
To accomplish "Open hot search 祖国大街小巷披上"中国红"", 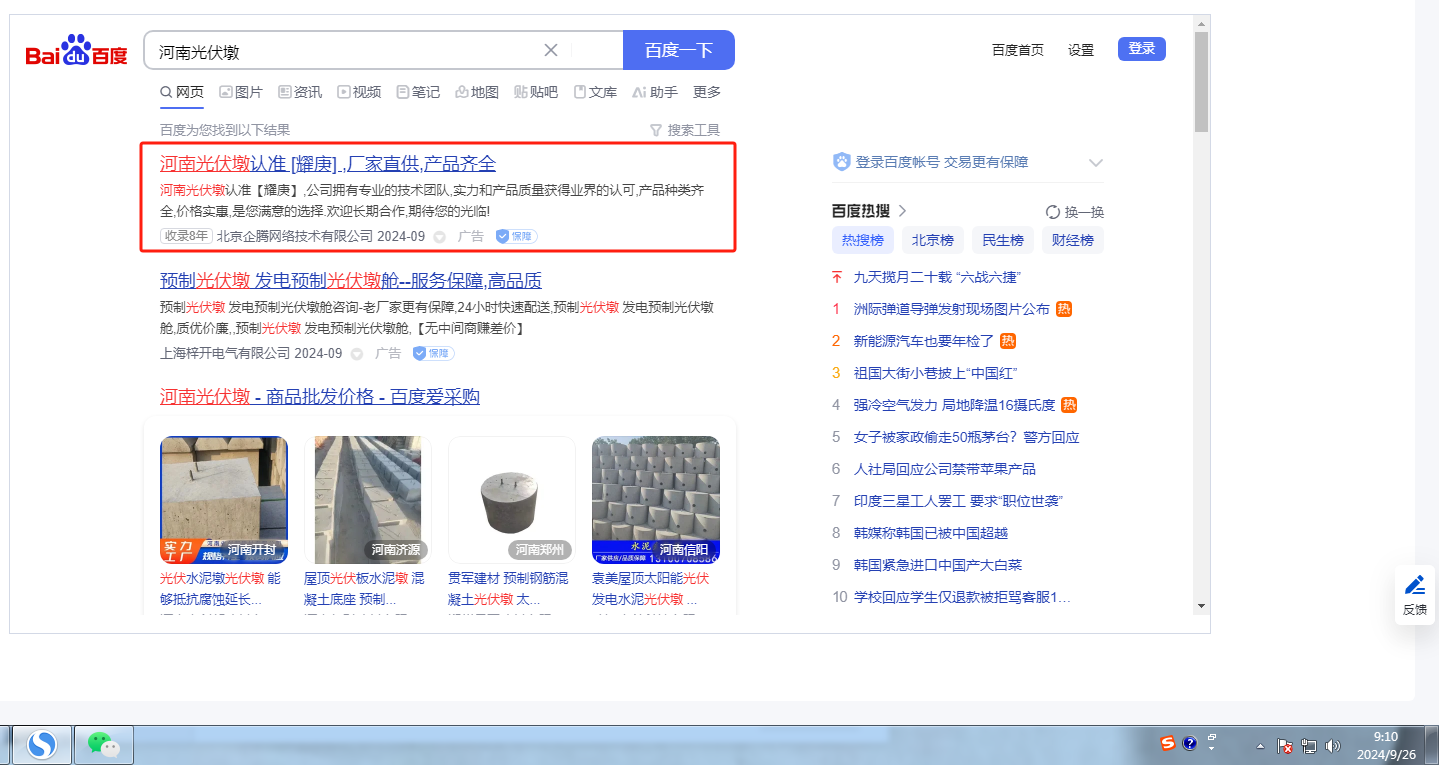I will (x=935, y=373).
